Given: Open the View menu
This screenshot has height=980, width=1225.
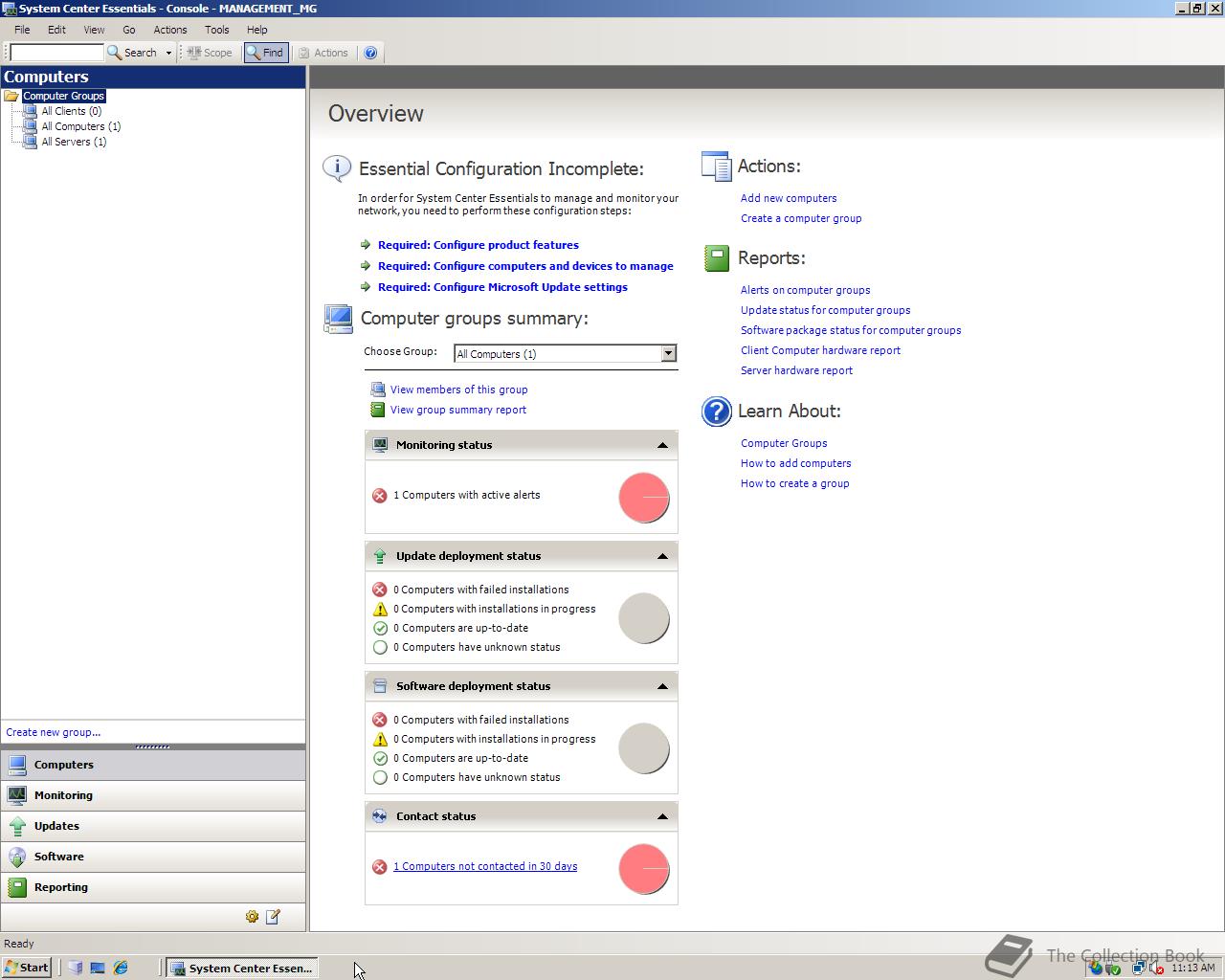Looking at the screenshot, I should pyautogui.click(x=94, y=30).
